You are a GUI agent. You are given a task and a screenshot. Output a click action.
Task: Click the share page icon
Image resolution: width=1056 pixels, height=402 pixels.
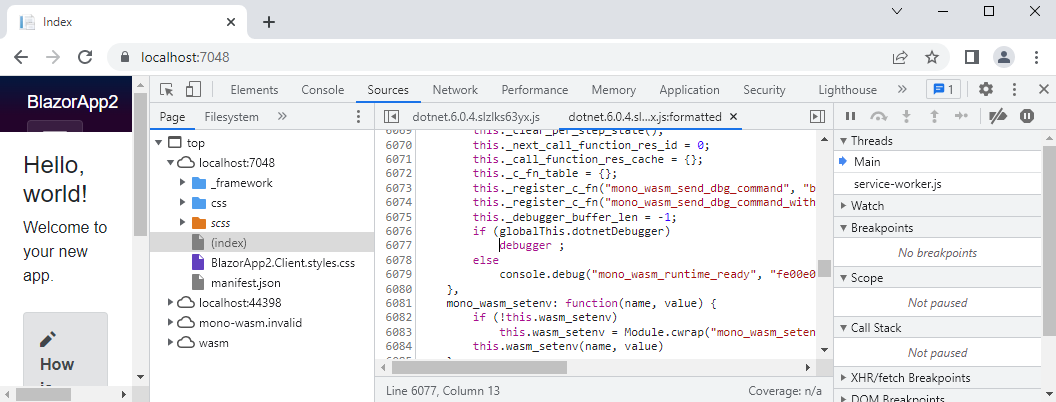900,57
